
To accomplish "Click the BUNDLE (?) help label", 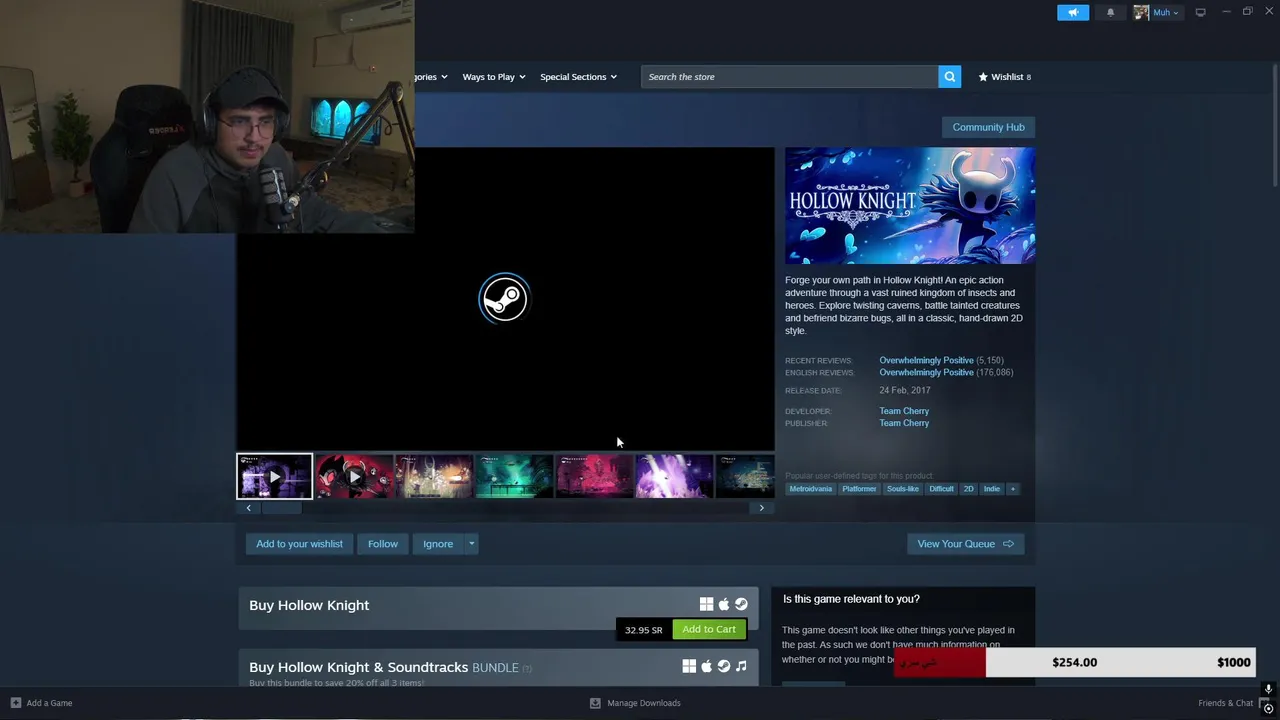I will (x=502, y=668).
